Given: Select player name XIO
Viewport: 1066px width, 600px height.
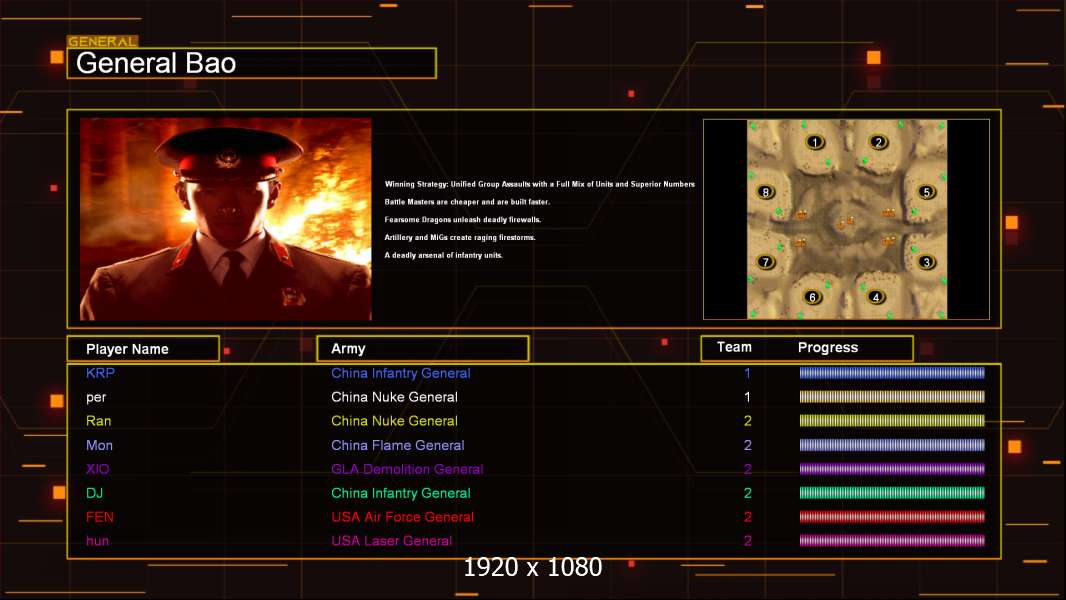Looking at the screenshot, I should point(97,470).
